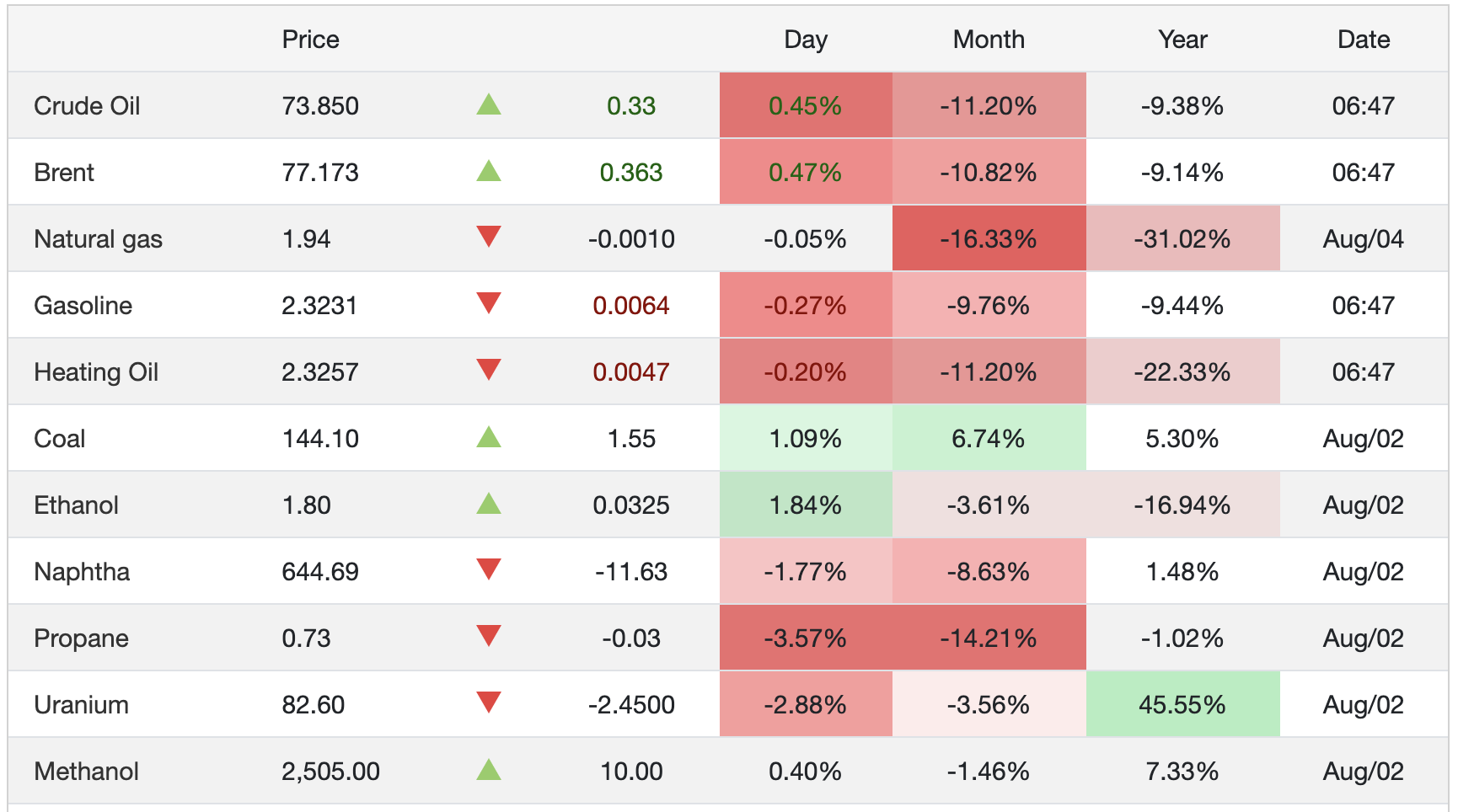
Task: Click the green up arrow for Coal
Action: pos(489,437)
